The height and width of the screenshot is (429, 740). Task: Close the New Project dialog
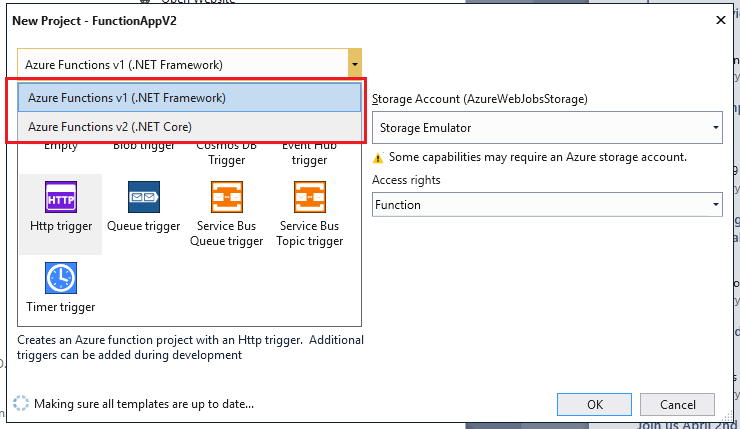[x=720, y=20]
